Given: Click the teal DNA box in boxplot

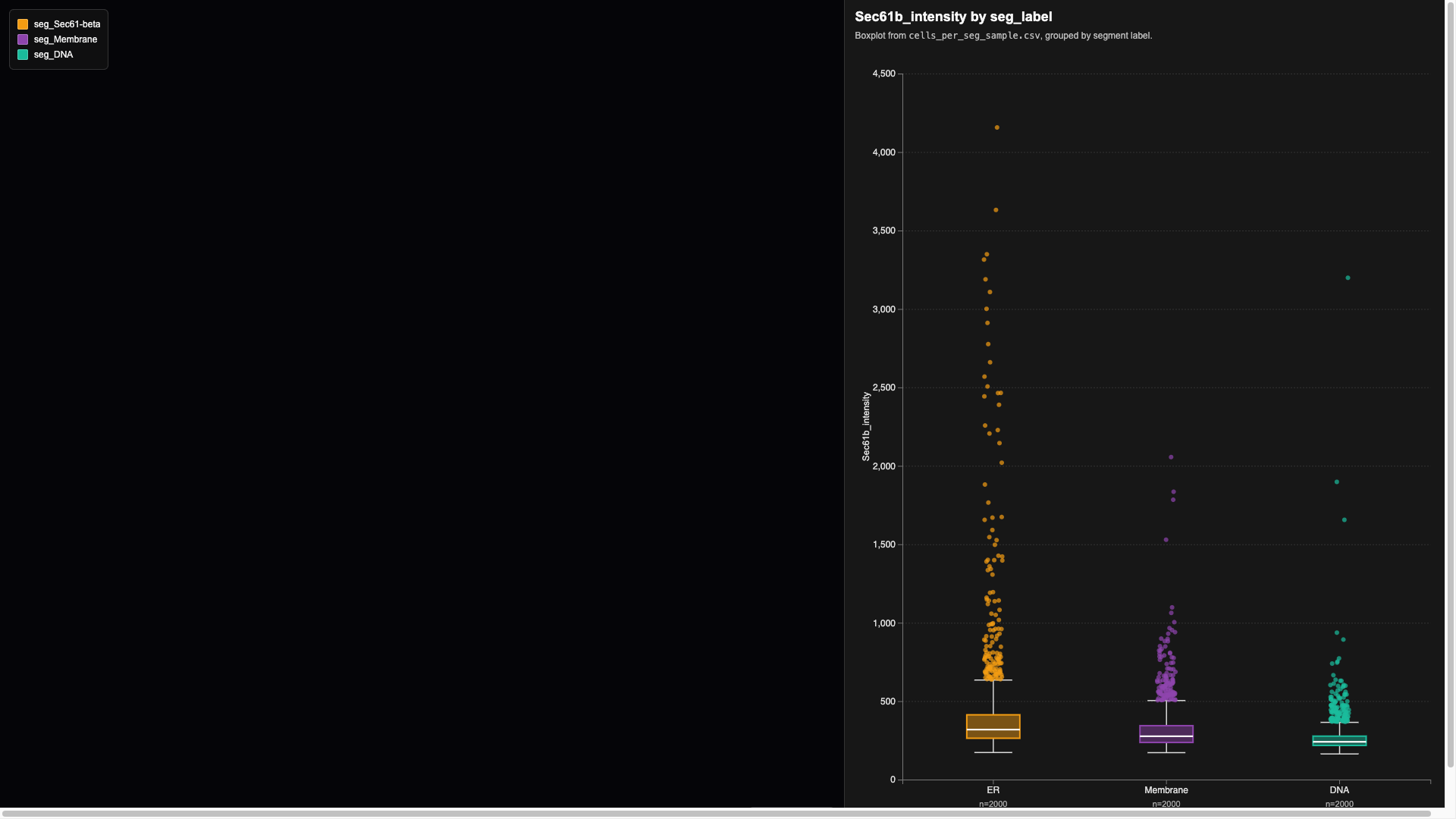Looking at the screenshot, I should pyautogui.click(x=1339, y=741).
